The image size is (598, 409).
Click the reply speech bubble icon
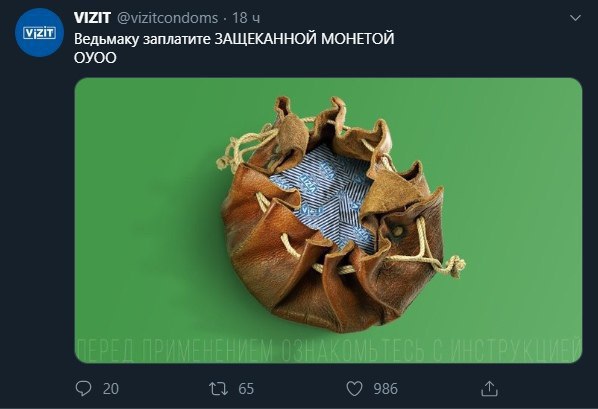click(x=84, y=389)
